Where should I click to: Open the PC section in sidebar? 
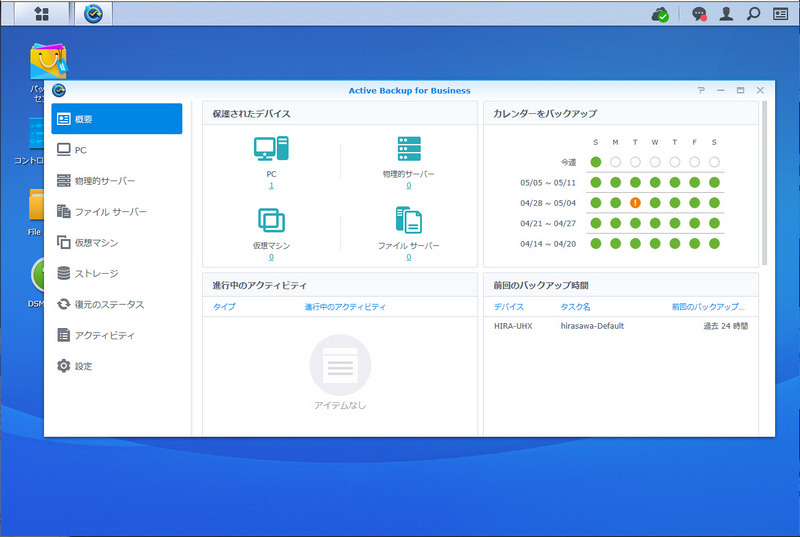coord(117,150)
